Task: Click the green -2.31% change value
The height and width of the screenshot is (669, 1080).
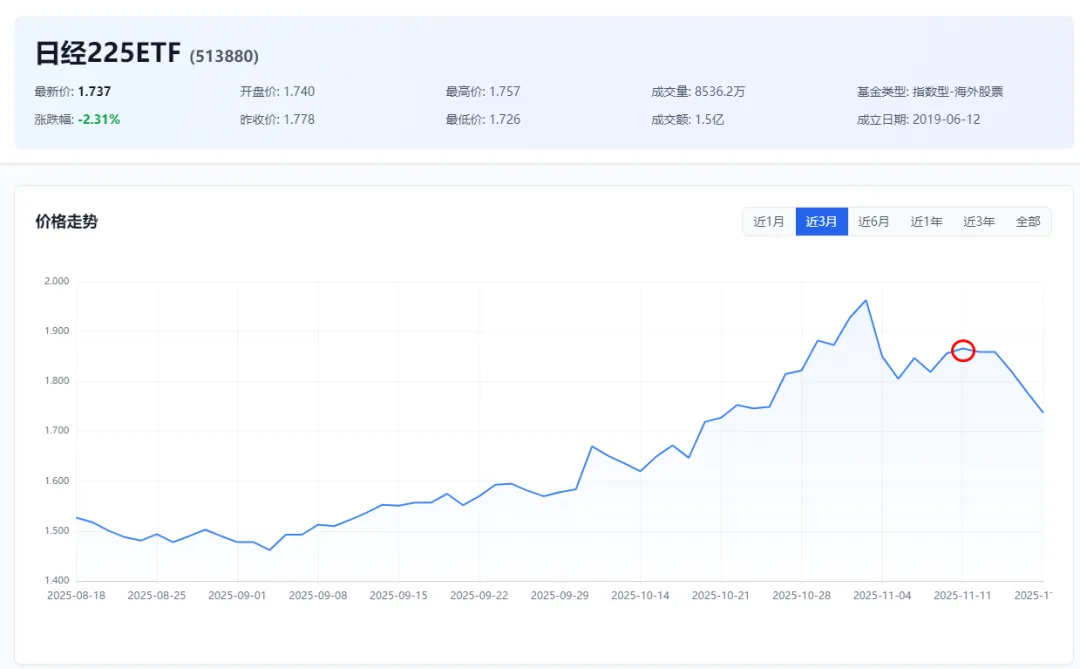Action: pos(99,120)
